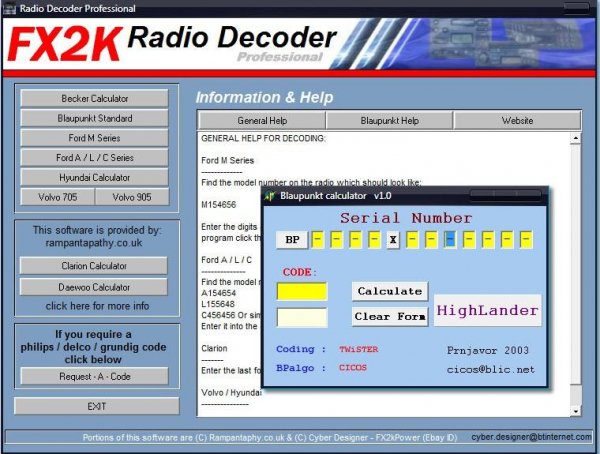Select the Ford M Series decoder
The height and width of the screenshot is (454, 600).
pos(95,138)
